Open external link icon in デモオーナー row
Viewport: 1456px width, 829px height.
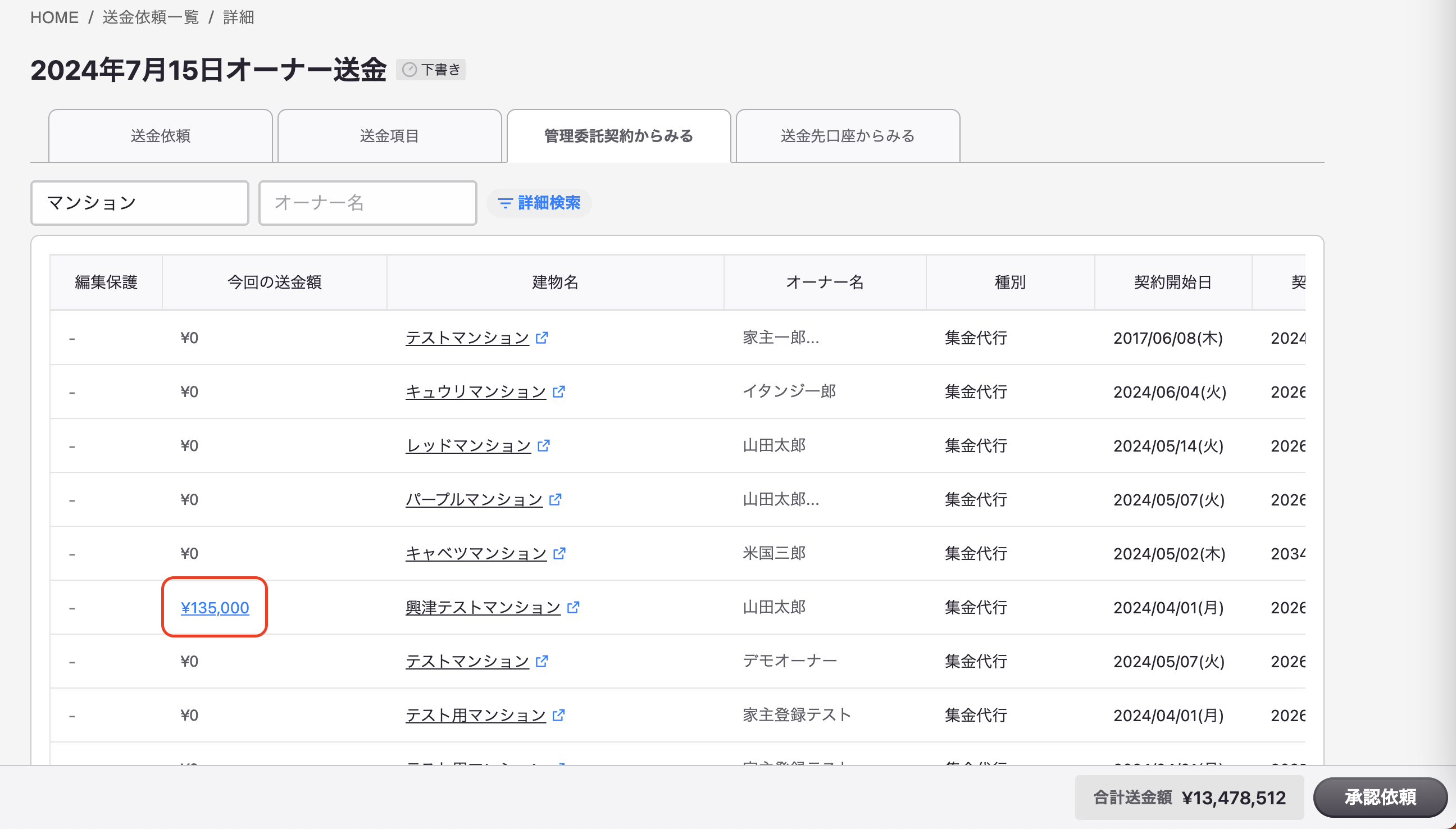click(x=542, y=661)
